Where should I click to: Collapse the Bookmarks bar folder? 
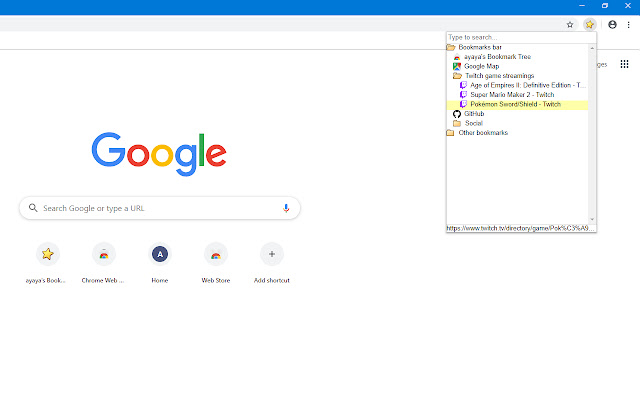click(451, 47)
